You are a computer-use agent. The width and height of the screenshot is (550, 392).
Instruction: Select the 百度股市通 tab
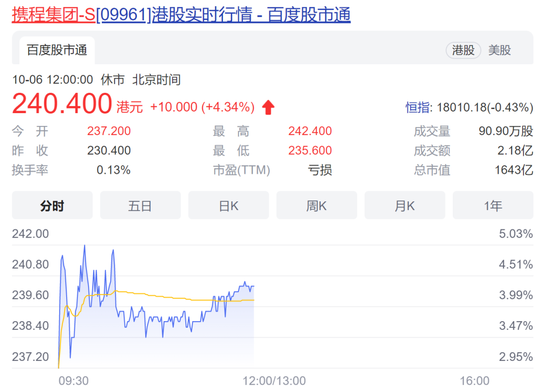pyautogui.click(x=57, y=50)
